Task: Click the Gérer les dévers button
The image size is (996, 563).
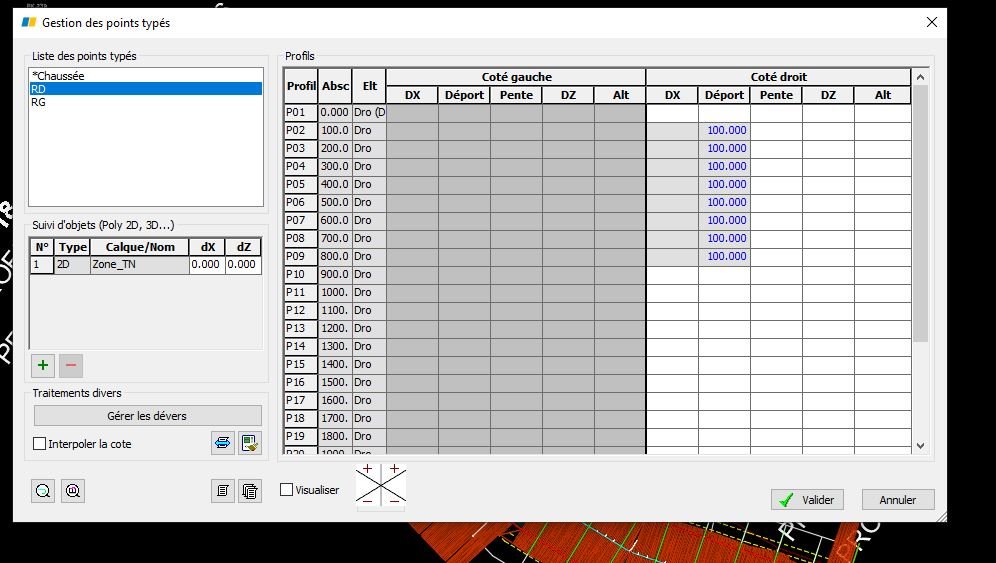Action: [147, 416]
